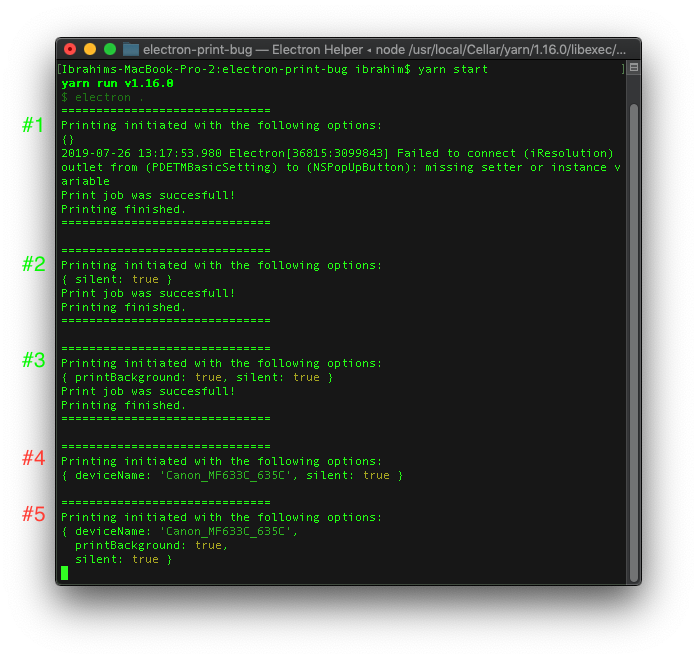This screenshot has width=697, height=659.
Task: Close the terminal window with red button
Action: [x=70, y=49]
